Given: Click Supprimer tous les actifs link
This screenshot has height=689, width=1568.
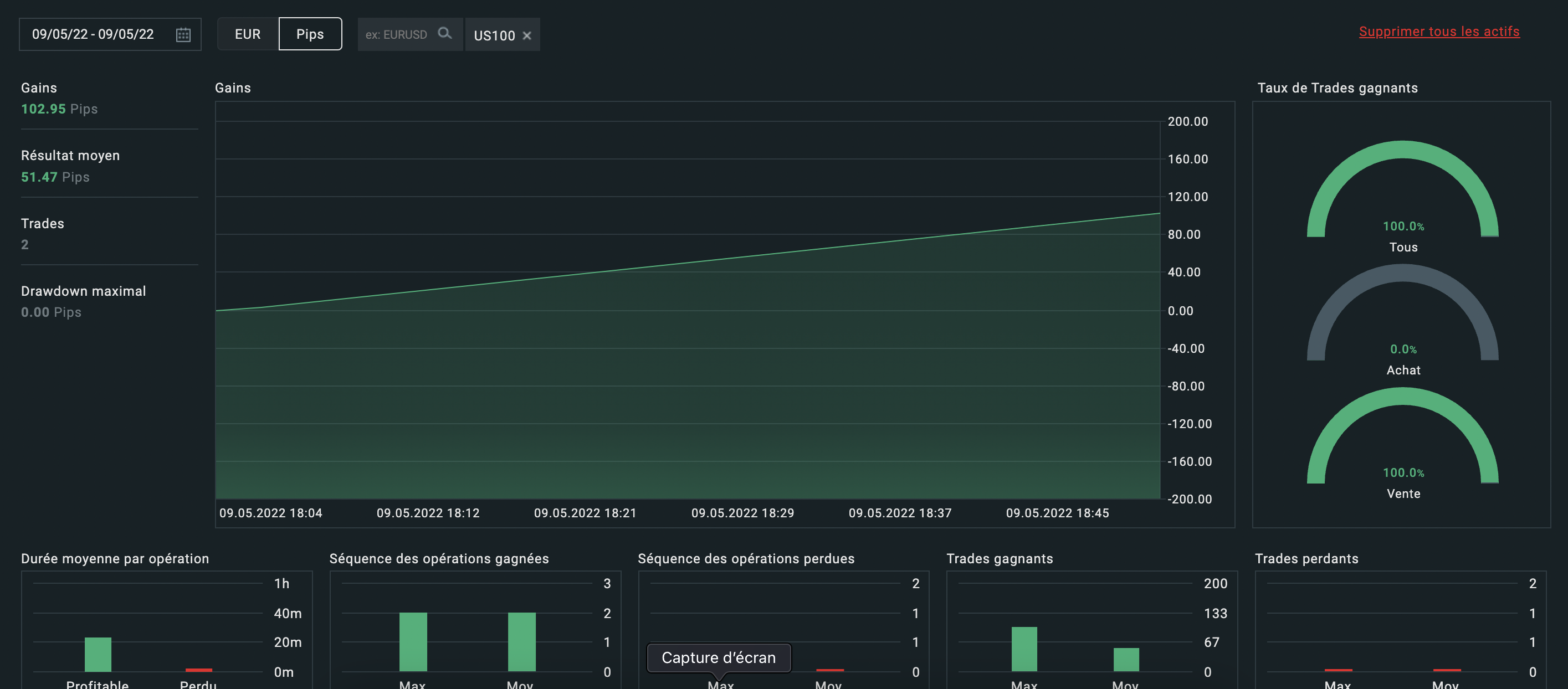Looking at the screenshot, I should pyautogui.click(x=1438, y=32).
